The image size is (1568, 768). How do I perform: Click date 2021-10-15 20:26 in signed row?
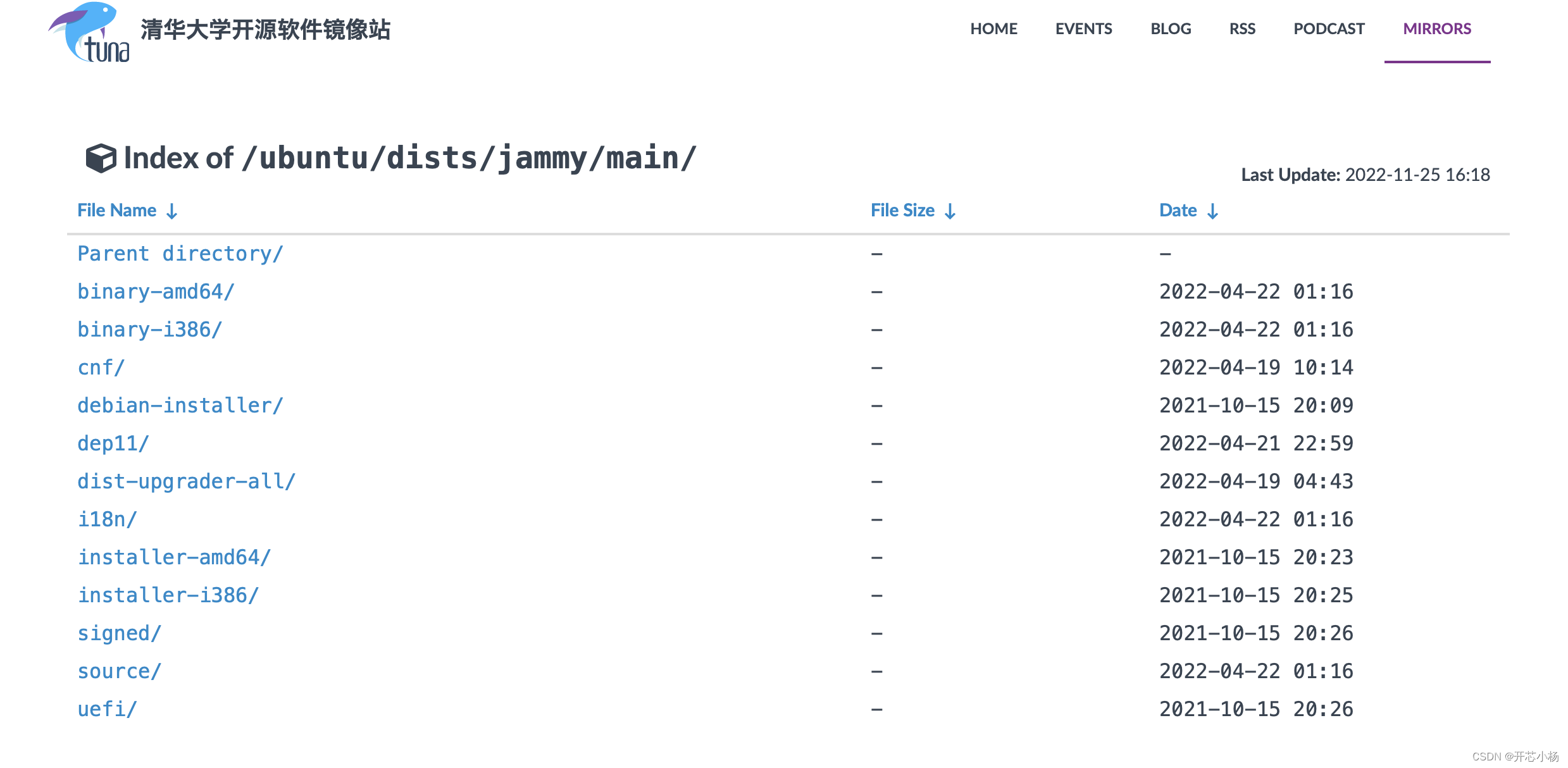coord(1256,633)
